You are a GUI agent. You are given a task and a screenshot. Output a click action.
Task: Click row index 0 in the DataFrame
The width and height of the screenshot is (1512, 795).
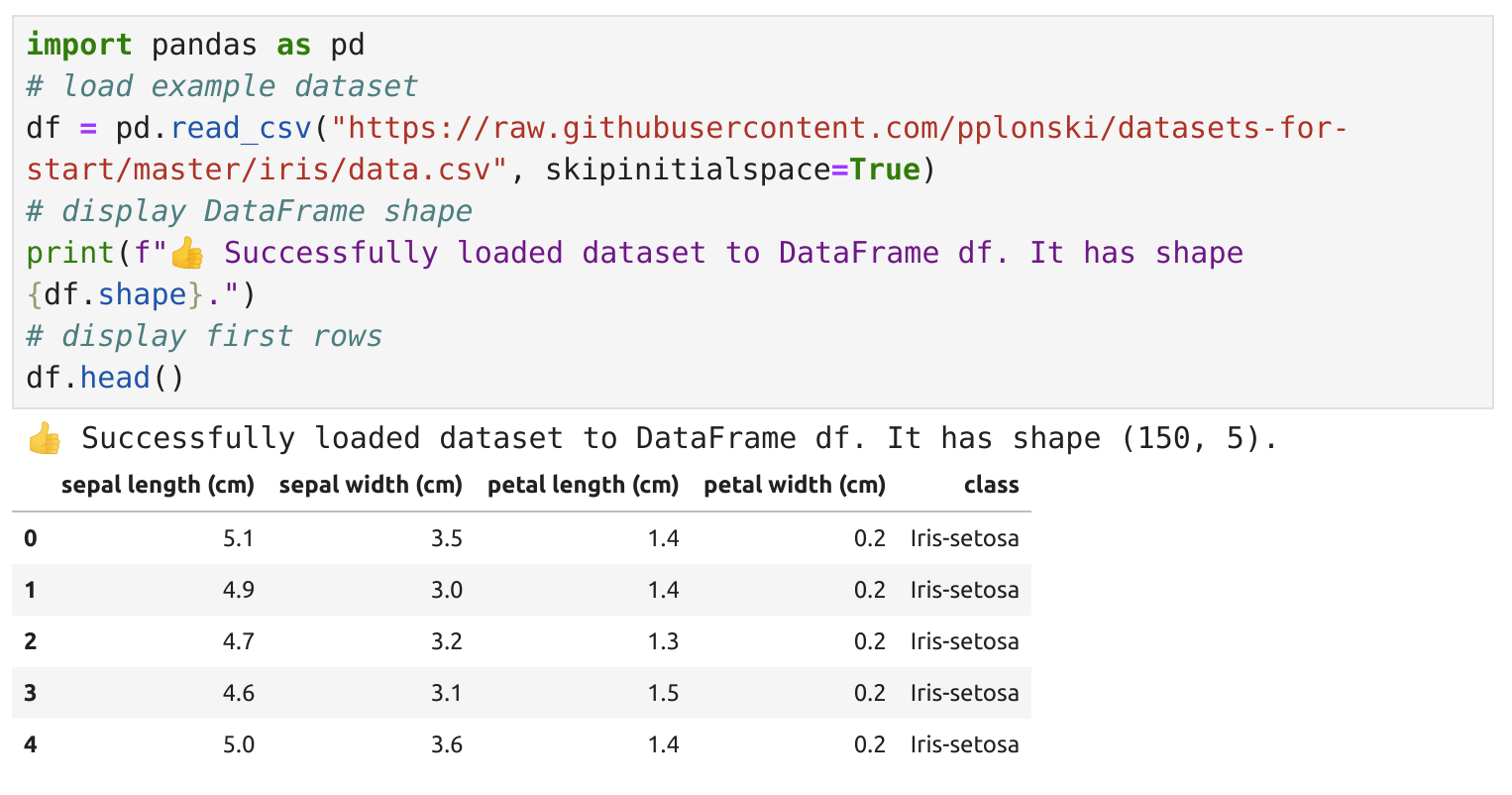click(31, 538)
